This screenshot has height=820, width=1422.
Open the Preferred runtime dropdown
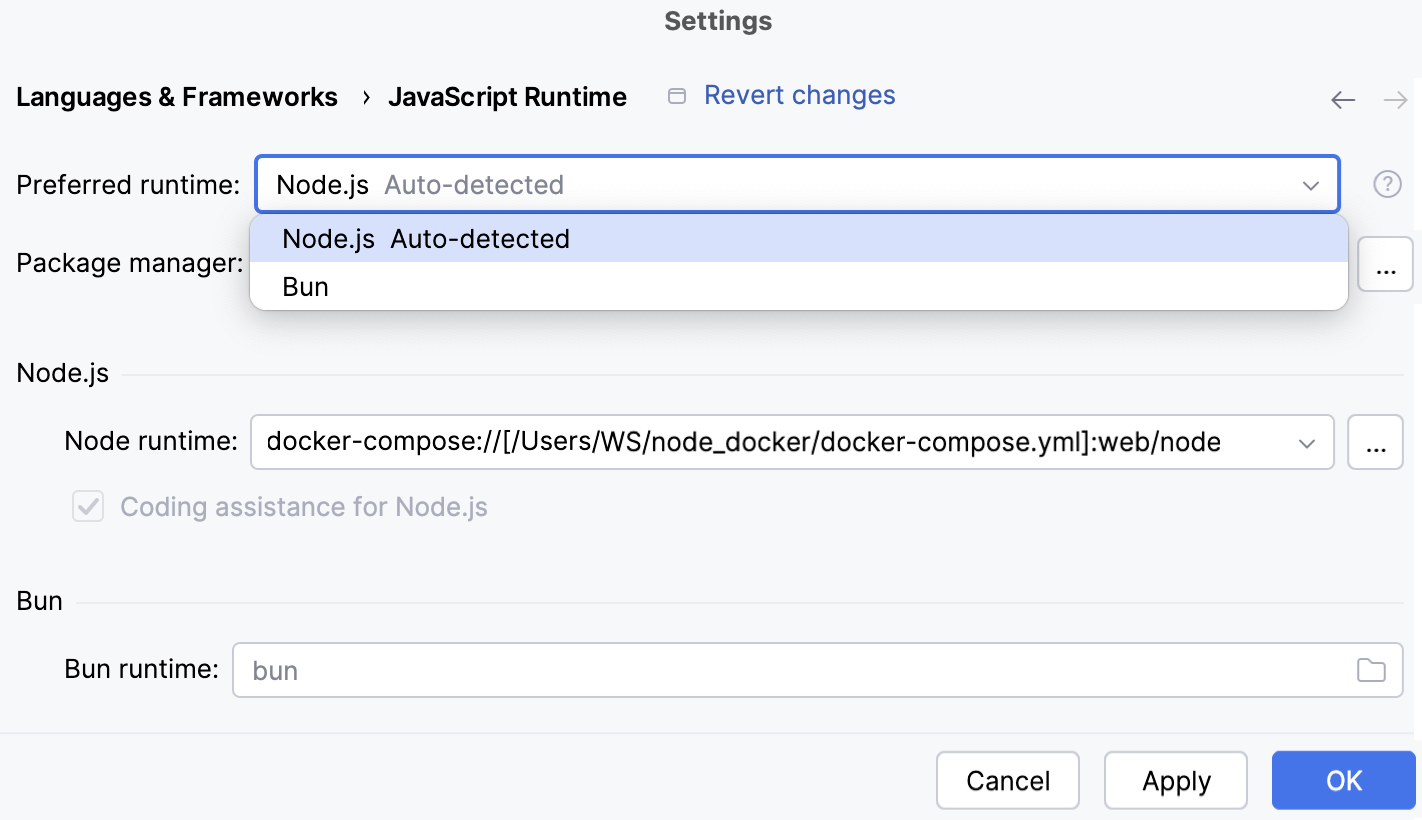pos(1311,184)
